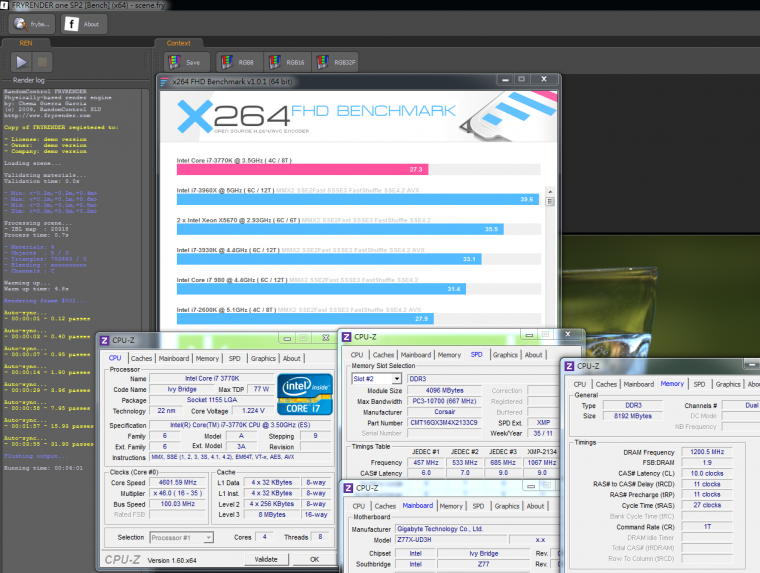Switch to the Caches tab in CPU-Z processor window
This screenshot has height=573, width=760.
point(142,358)
